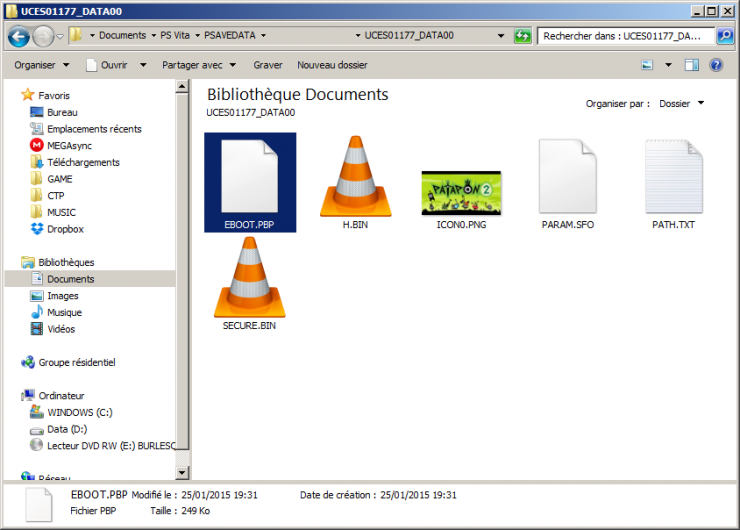740x530 pixels.
Task: Open Organiser par Dossier dropdown
Action: [681, 103]
